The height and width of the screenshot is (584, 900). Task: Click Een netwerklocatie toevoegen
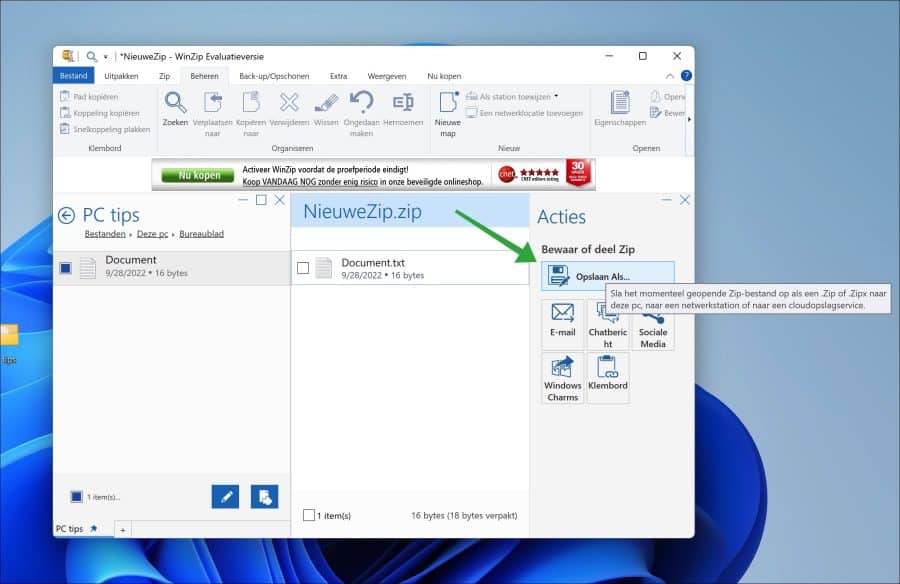[x=525, y=113]
